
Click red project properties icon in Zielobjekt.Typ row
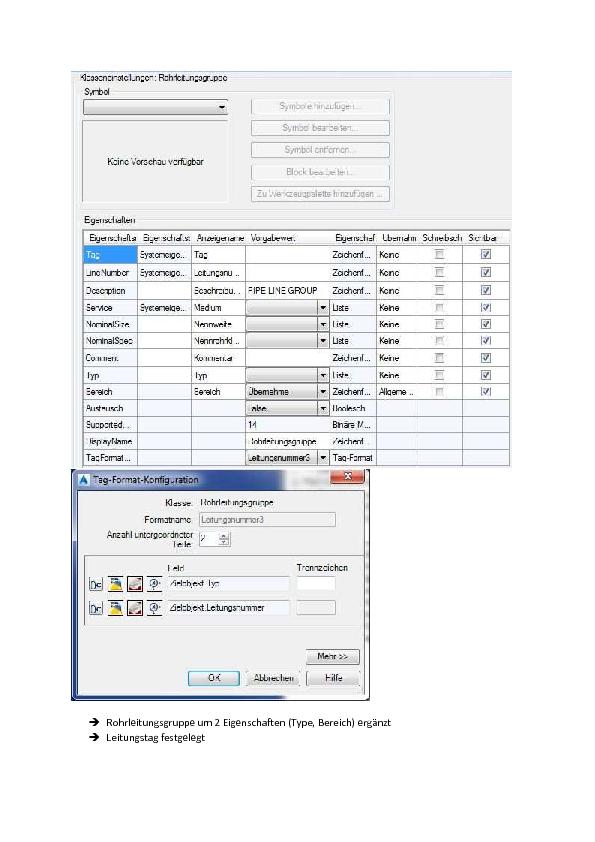(135, 584)
